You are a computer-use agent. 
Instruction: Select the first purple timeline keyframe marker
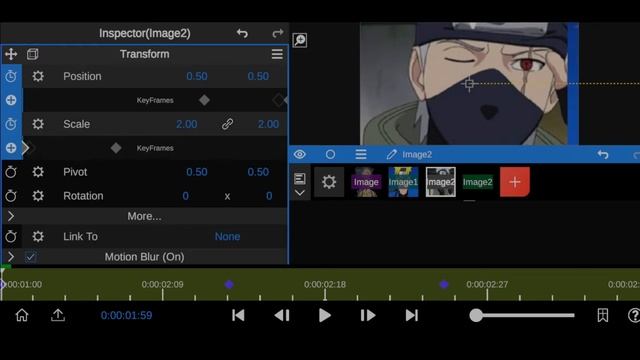pos(229,284)
